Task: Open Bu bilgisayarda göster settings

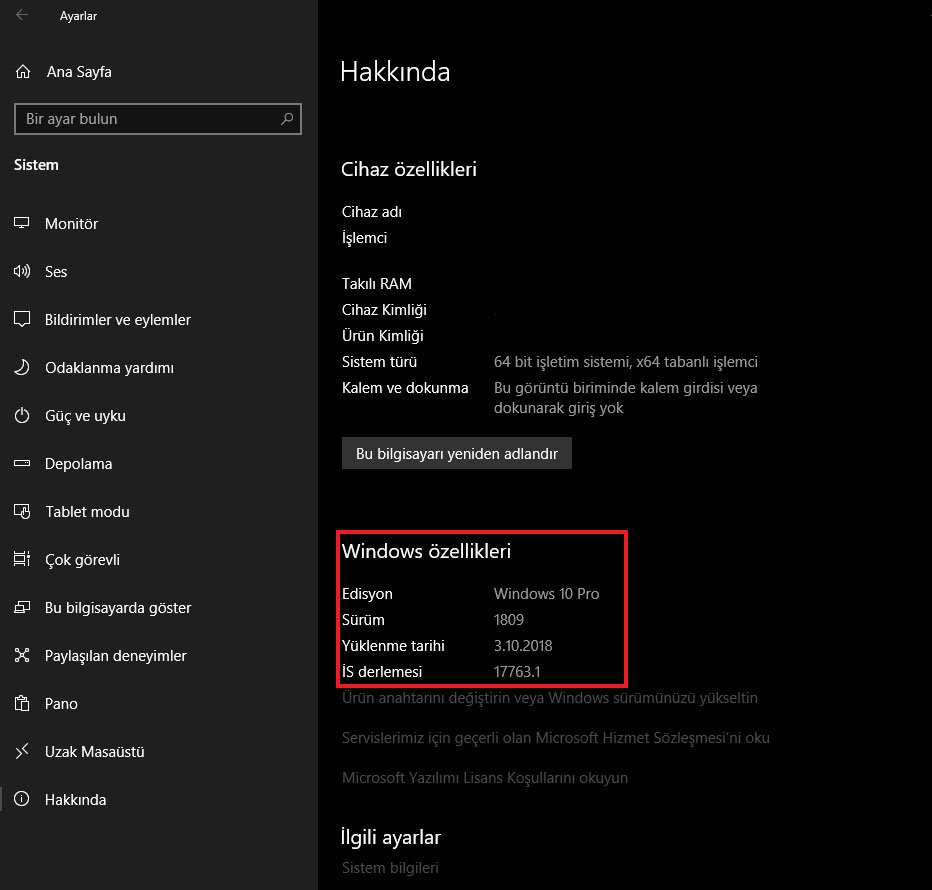Action: coord(117,608)
